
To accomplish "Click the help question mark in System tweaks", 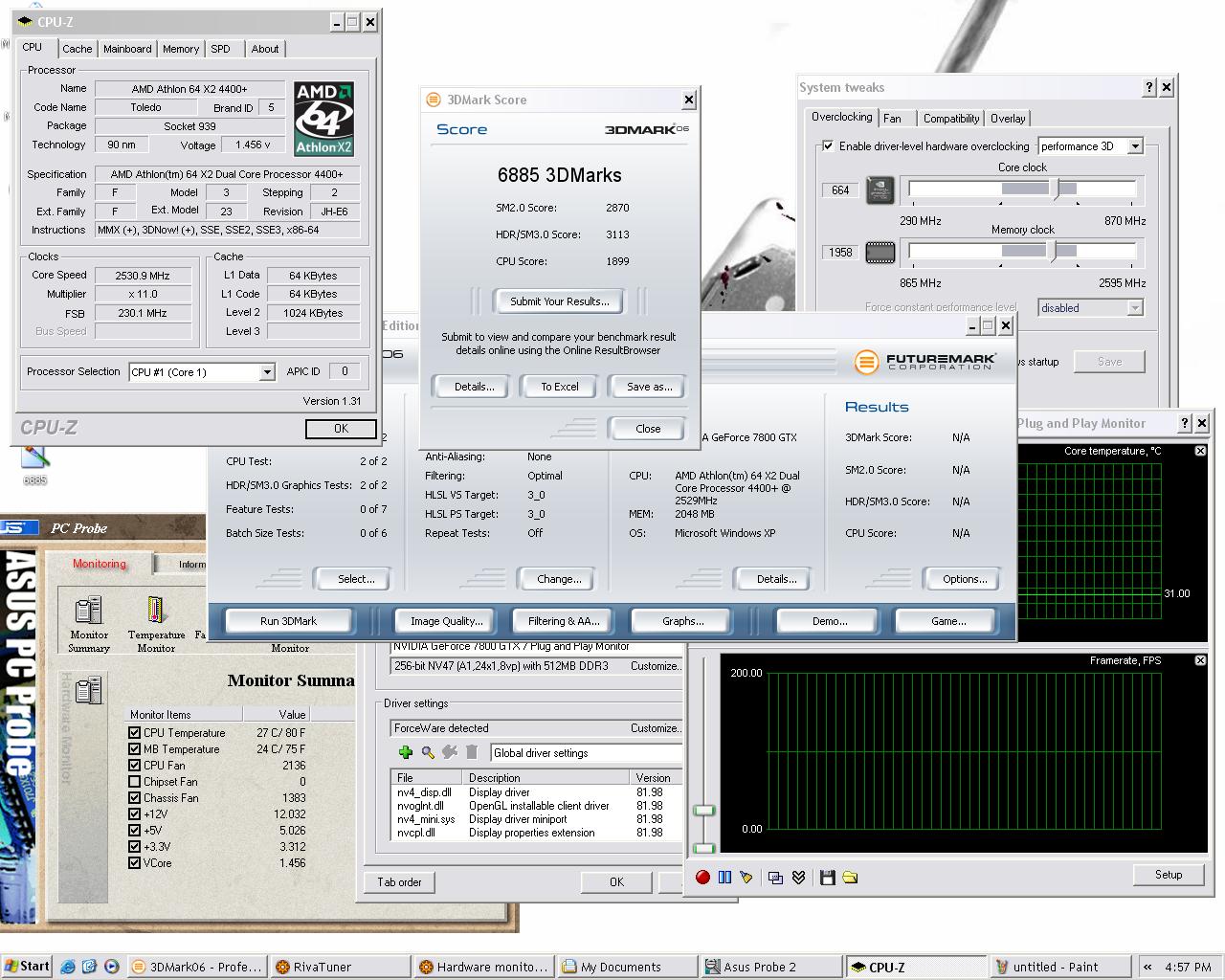I will (1149, 87).
